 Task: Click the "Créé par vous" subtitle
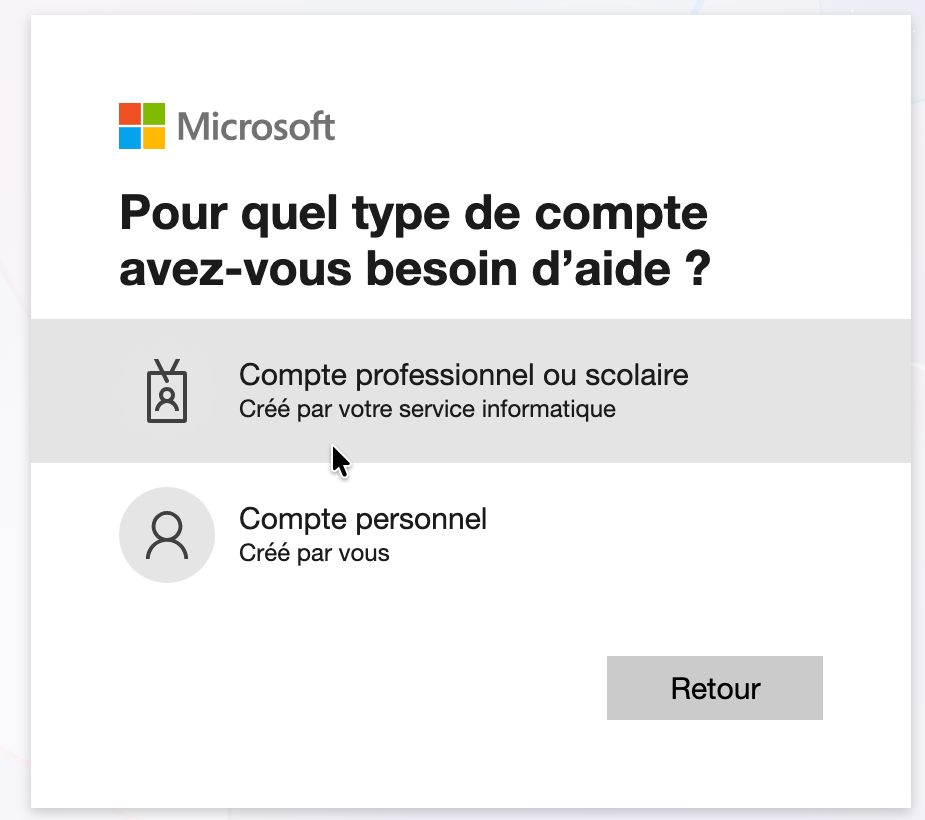tap(314, 553)
